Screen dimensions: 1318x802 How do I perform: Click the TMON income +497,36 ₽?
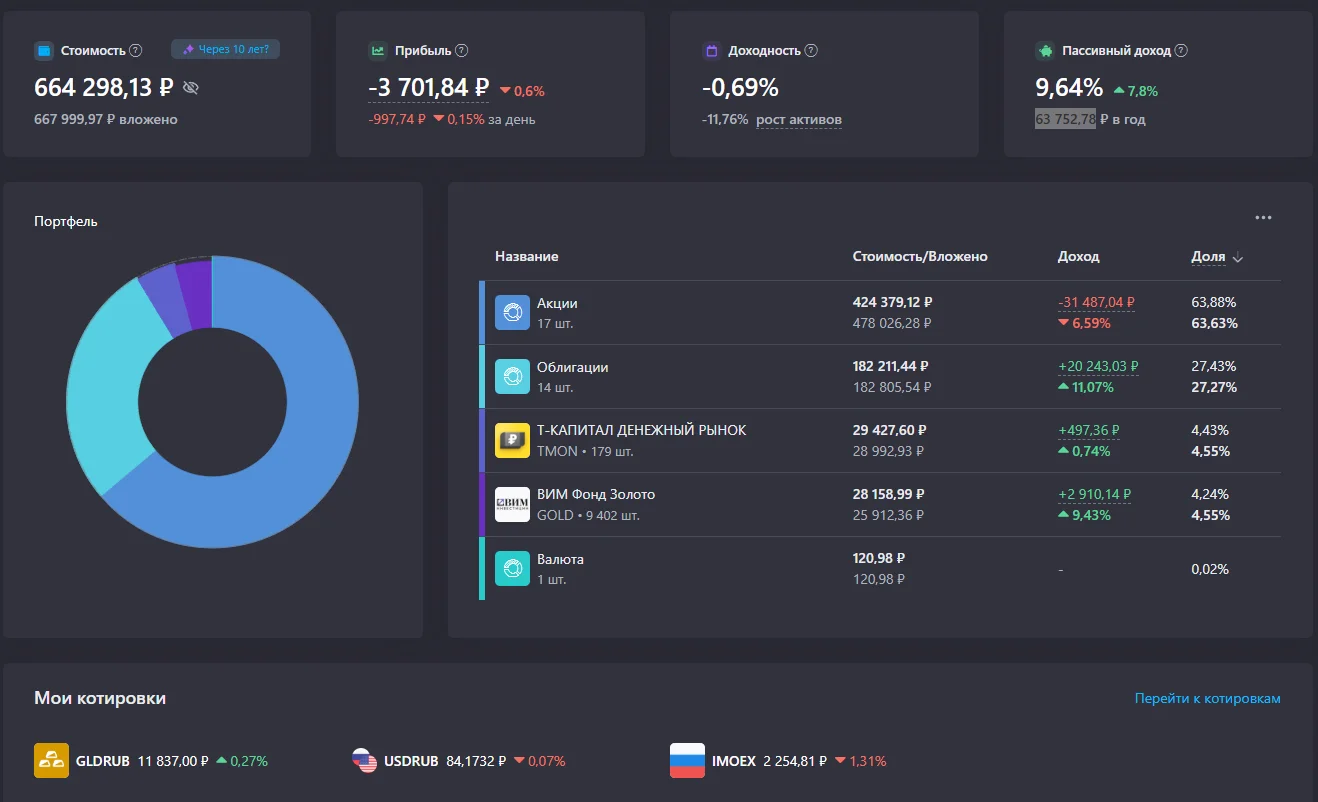pos(1089,430)
